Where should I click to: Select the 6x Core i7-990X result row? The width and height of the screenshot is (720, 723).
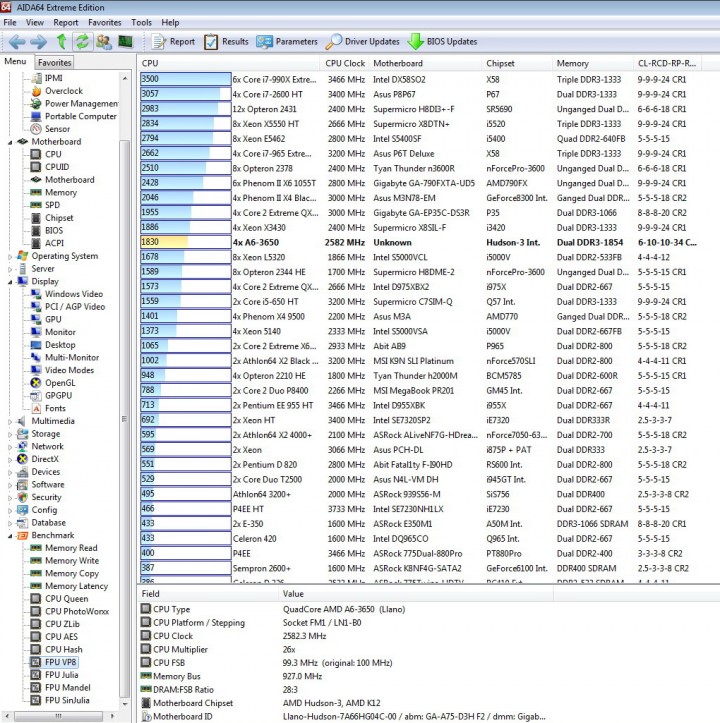pos(420,79)
